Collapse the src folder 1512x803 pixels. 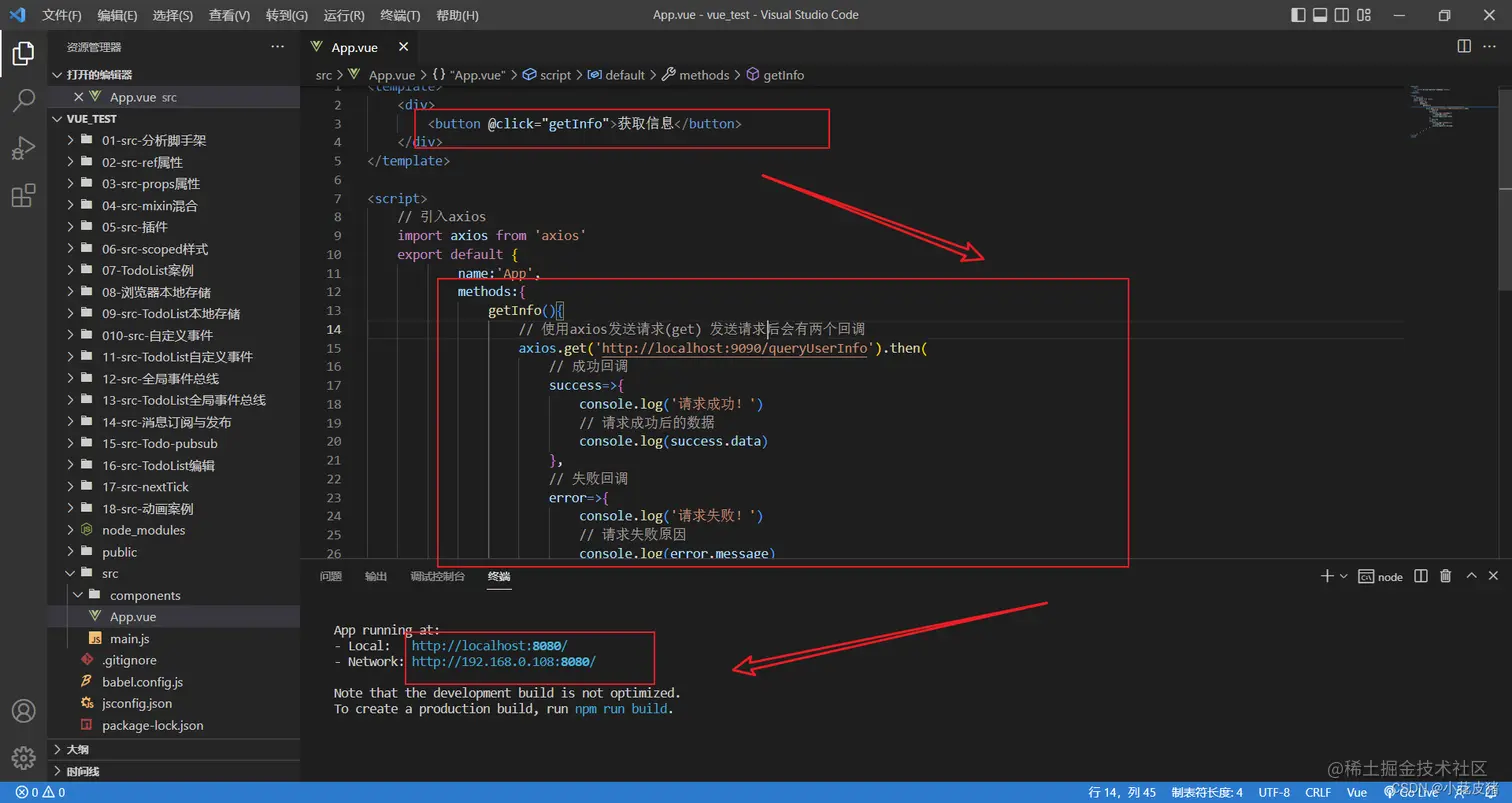pos(174,573)
